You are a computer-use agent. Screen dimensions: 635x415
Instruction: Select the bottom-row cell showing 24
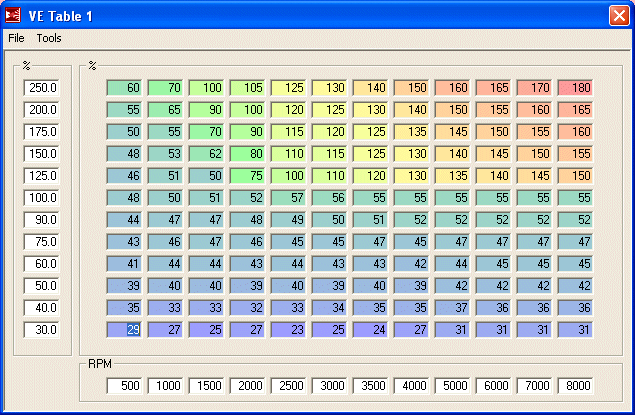372,330
